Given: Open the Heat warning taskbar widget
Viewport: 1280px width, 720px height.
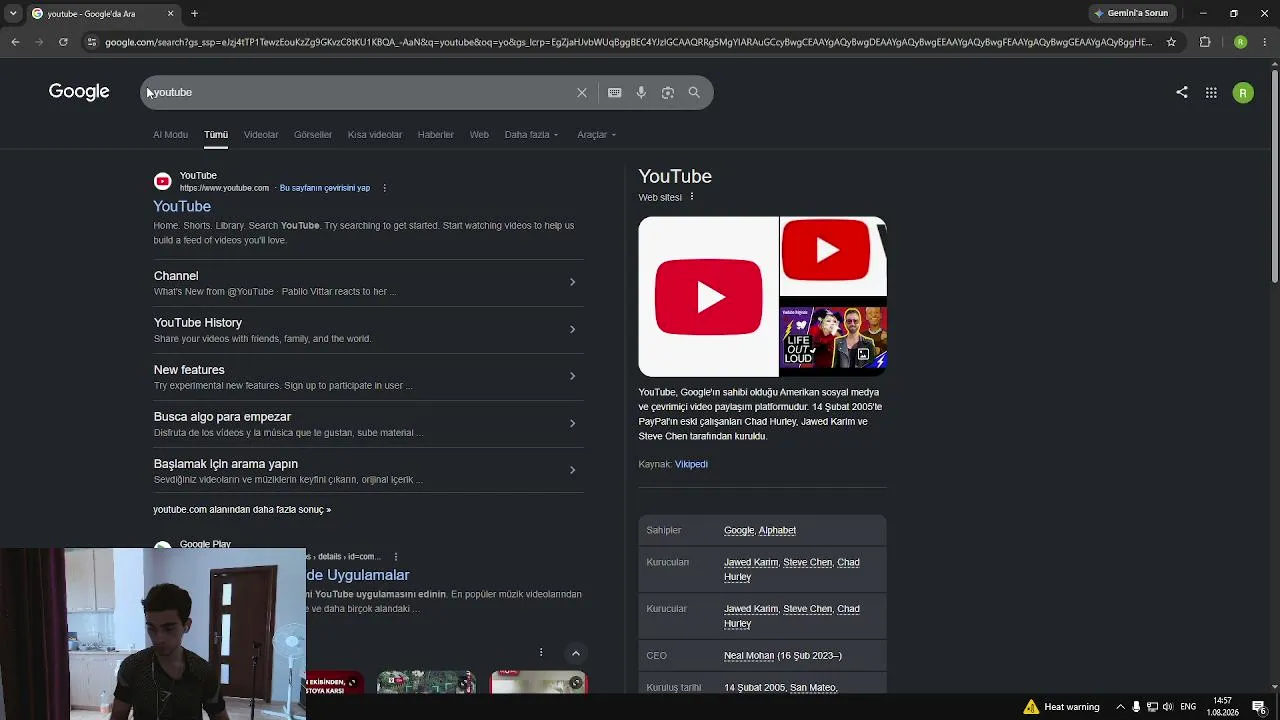Looking at the screenshot, I should pos(1061,707).
